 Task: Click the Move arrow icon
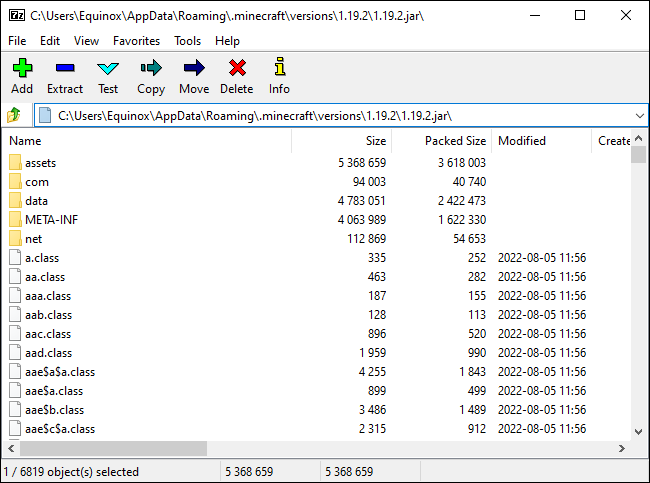point(194,68)
